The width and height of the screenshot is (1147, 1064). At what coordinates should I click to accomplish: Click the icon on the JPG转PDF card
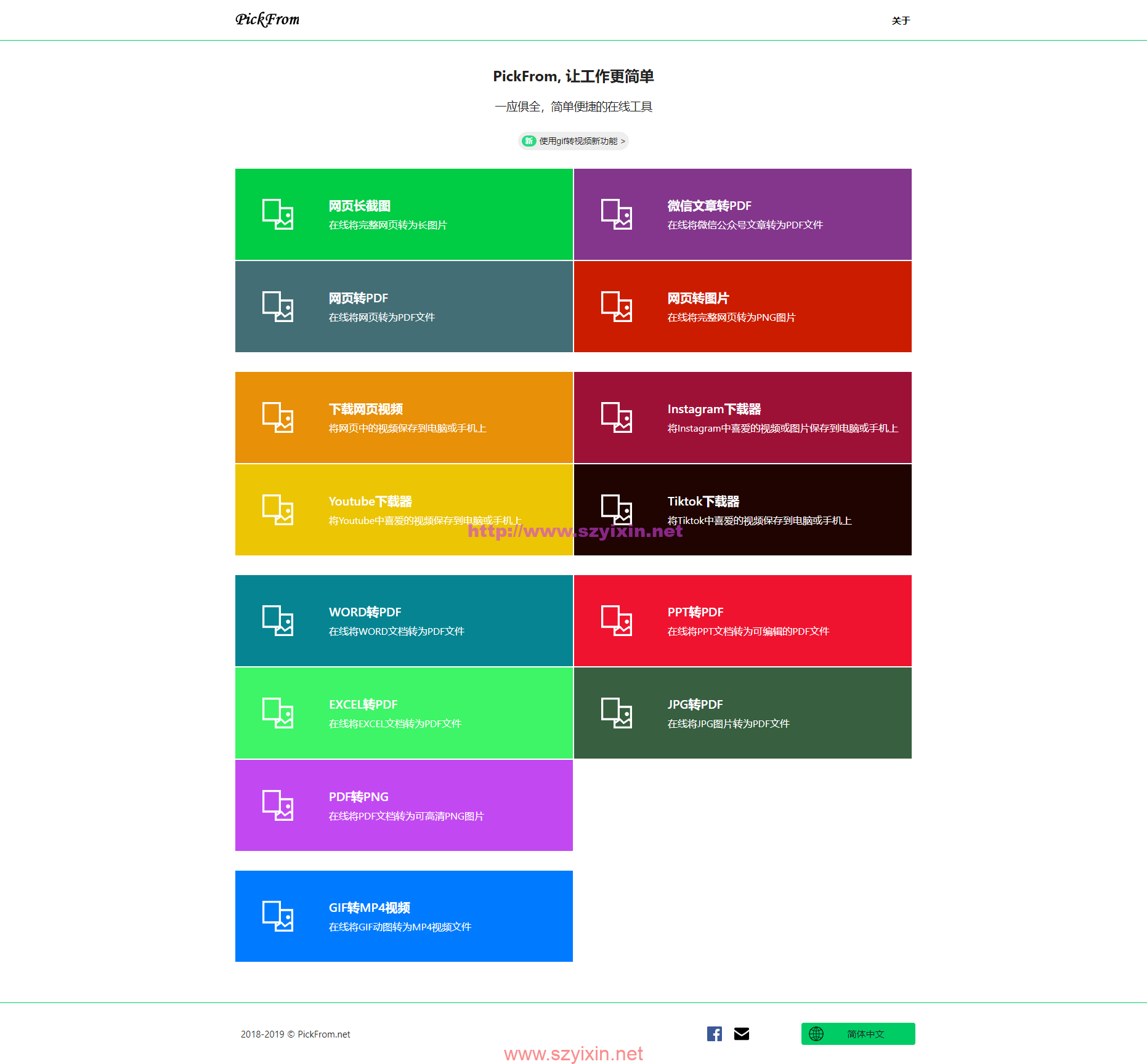tap(617, 713)
